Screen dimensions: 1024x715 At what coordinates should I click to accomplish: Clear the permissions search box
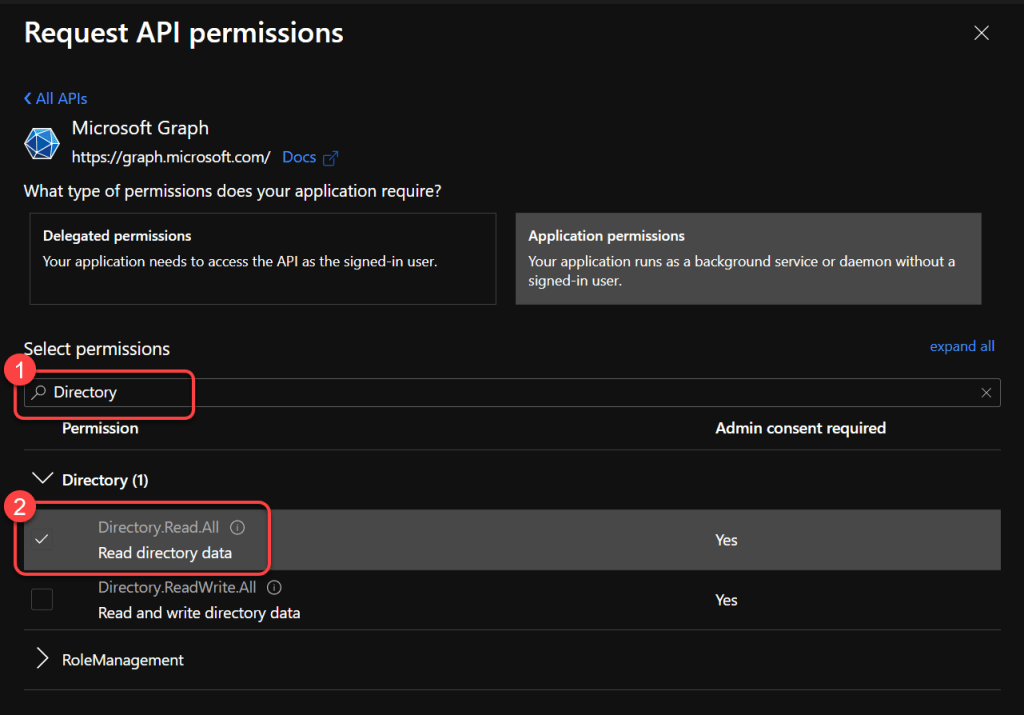tap(986, 393)
